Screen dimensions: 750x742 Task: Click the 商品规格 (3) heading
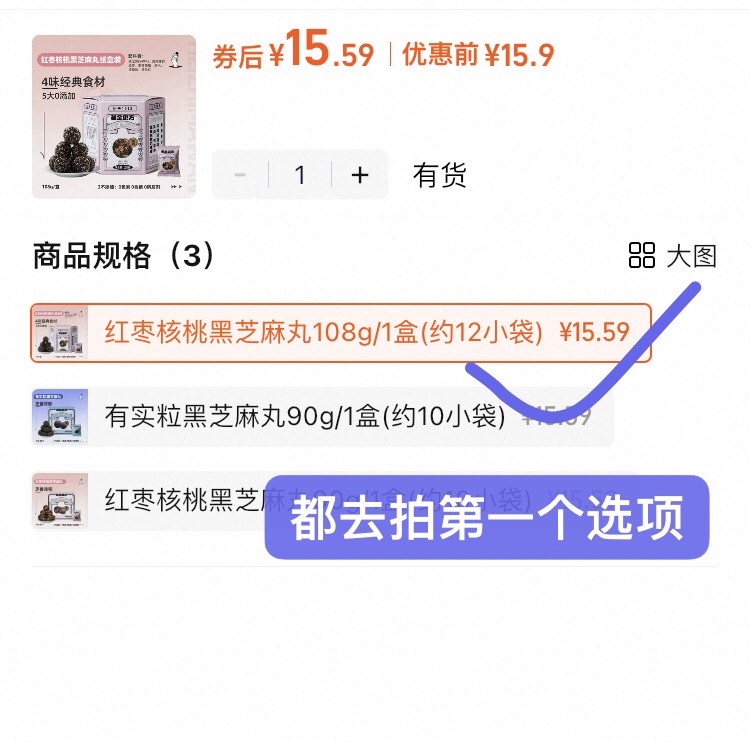pyautogui.click(x=123, y=256)
